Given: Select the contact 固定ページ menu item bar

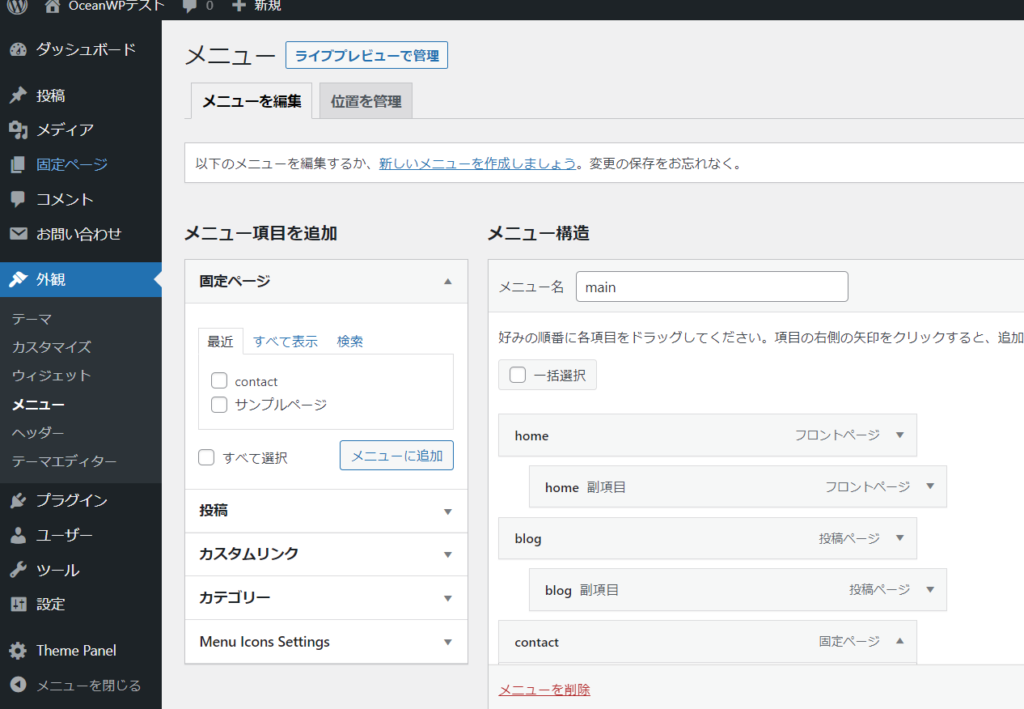Looking at the screenshot, I should click(707, 642).
